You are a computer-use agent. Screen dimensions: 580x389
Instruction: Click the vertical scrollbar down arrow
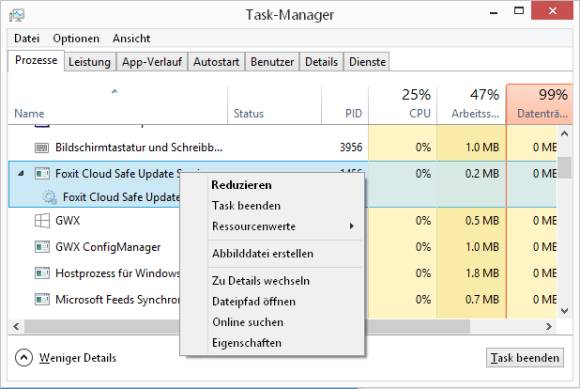pos(565,311)
